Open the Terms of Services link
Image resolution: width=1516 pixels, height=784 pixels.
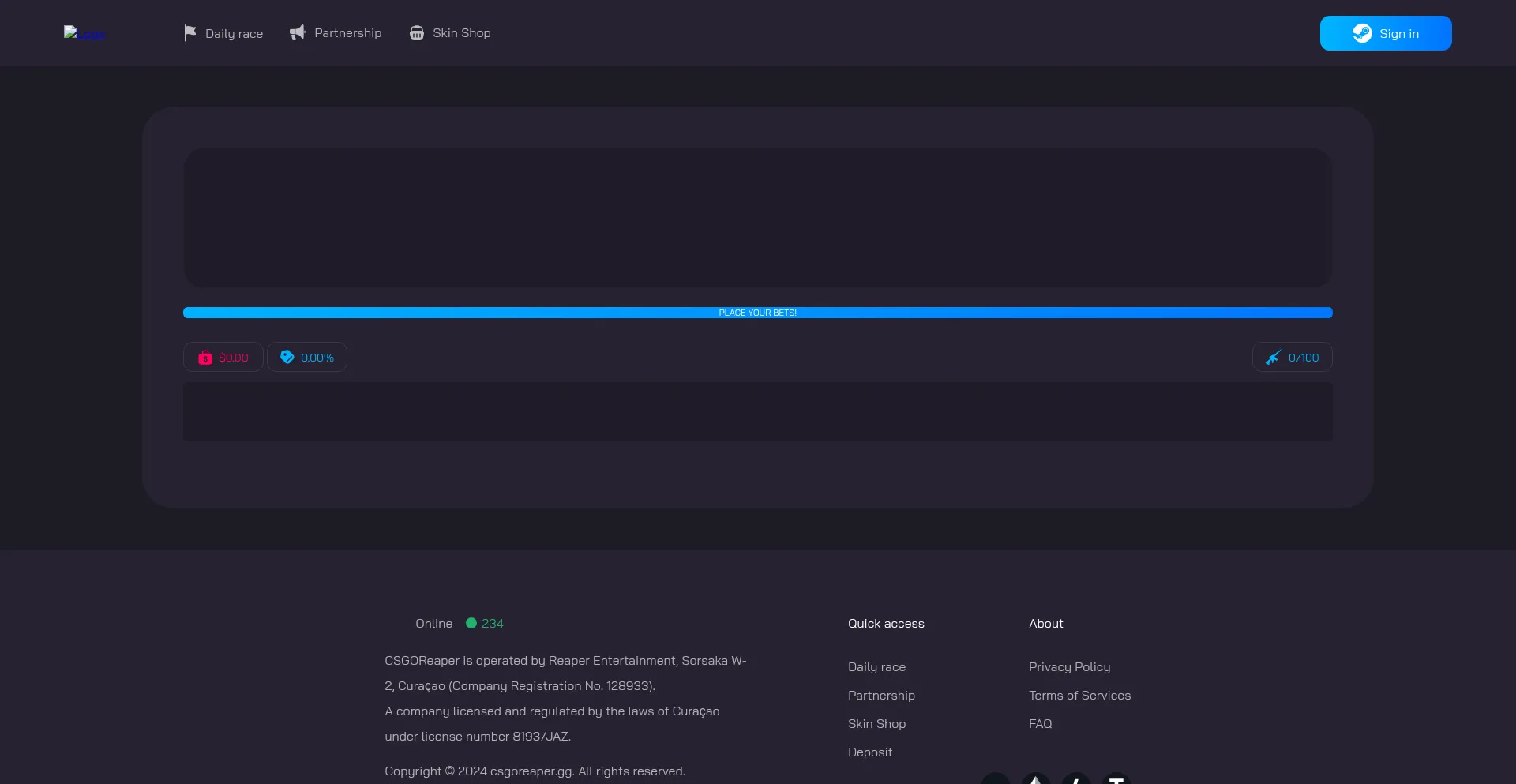click(x=1079, y=696)
